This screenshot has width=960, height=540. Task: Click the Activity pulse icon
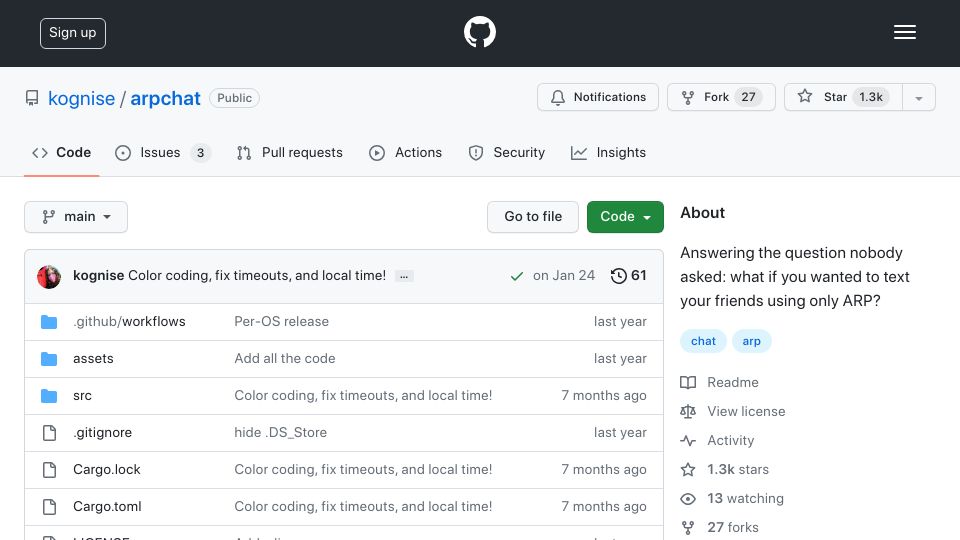(x=688, y=441)
